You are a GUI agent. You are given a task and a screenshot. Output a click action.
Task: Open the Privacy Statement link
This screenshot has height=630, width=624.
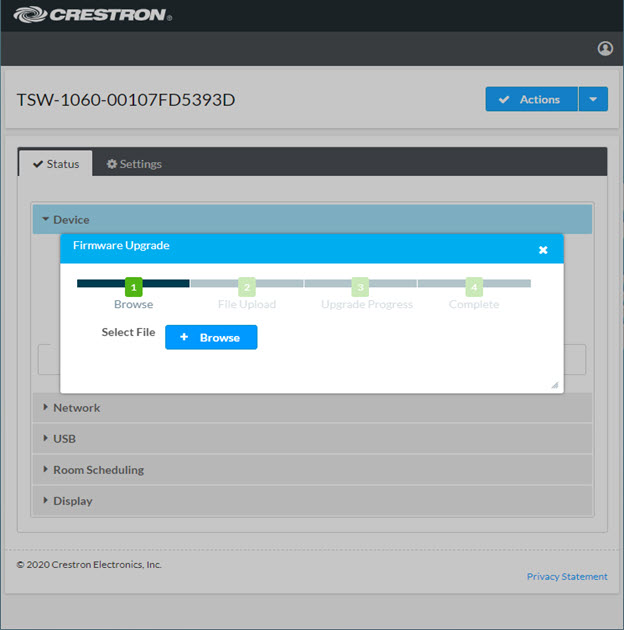point(567,576)
